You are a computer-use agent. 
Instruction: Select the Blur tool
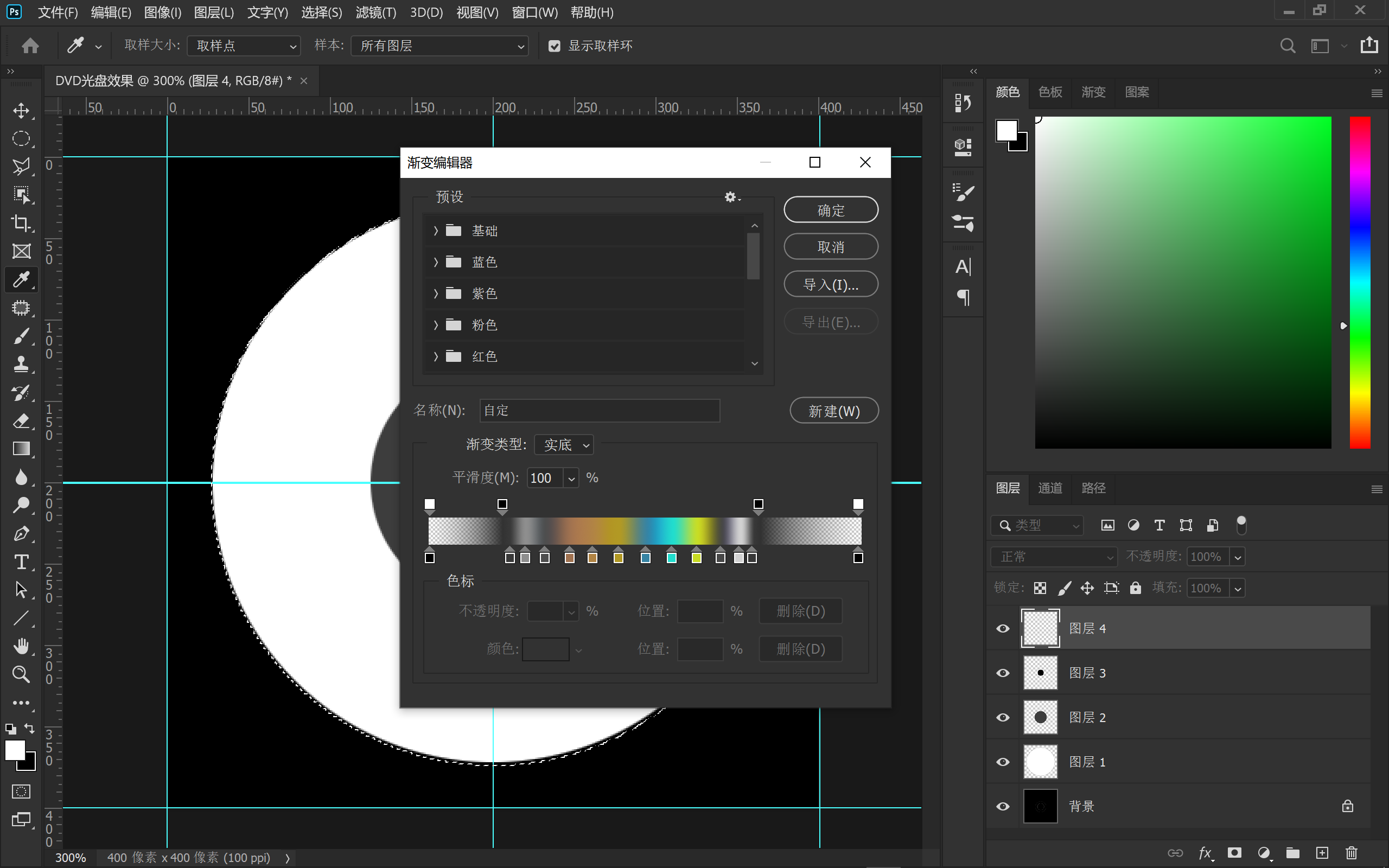[21, 477]
